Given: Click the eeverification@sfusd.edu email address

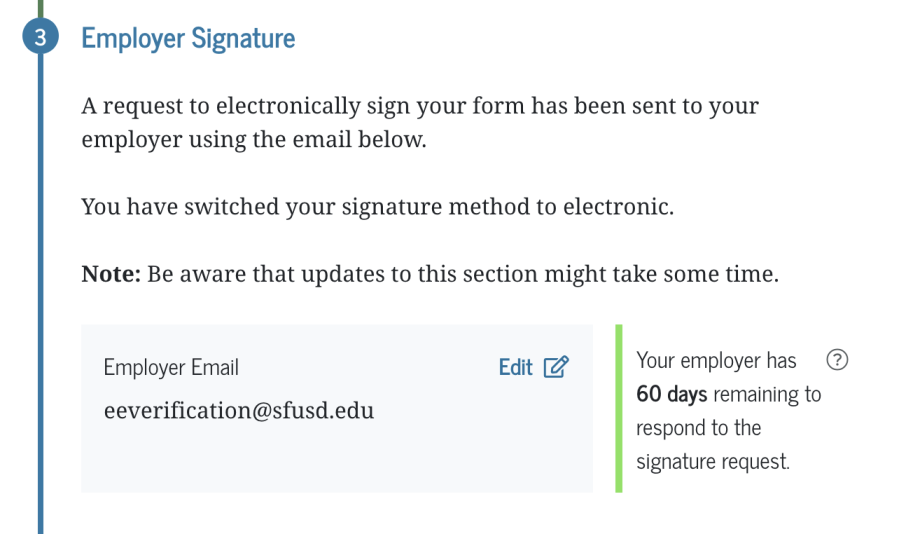Looking at the screenshot, I should click(x=239, y=410).
